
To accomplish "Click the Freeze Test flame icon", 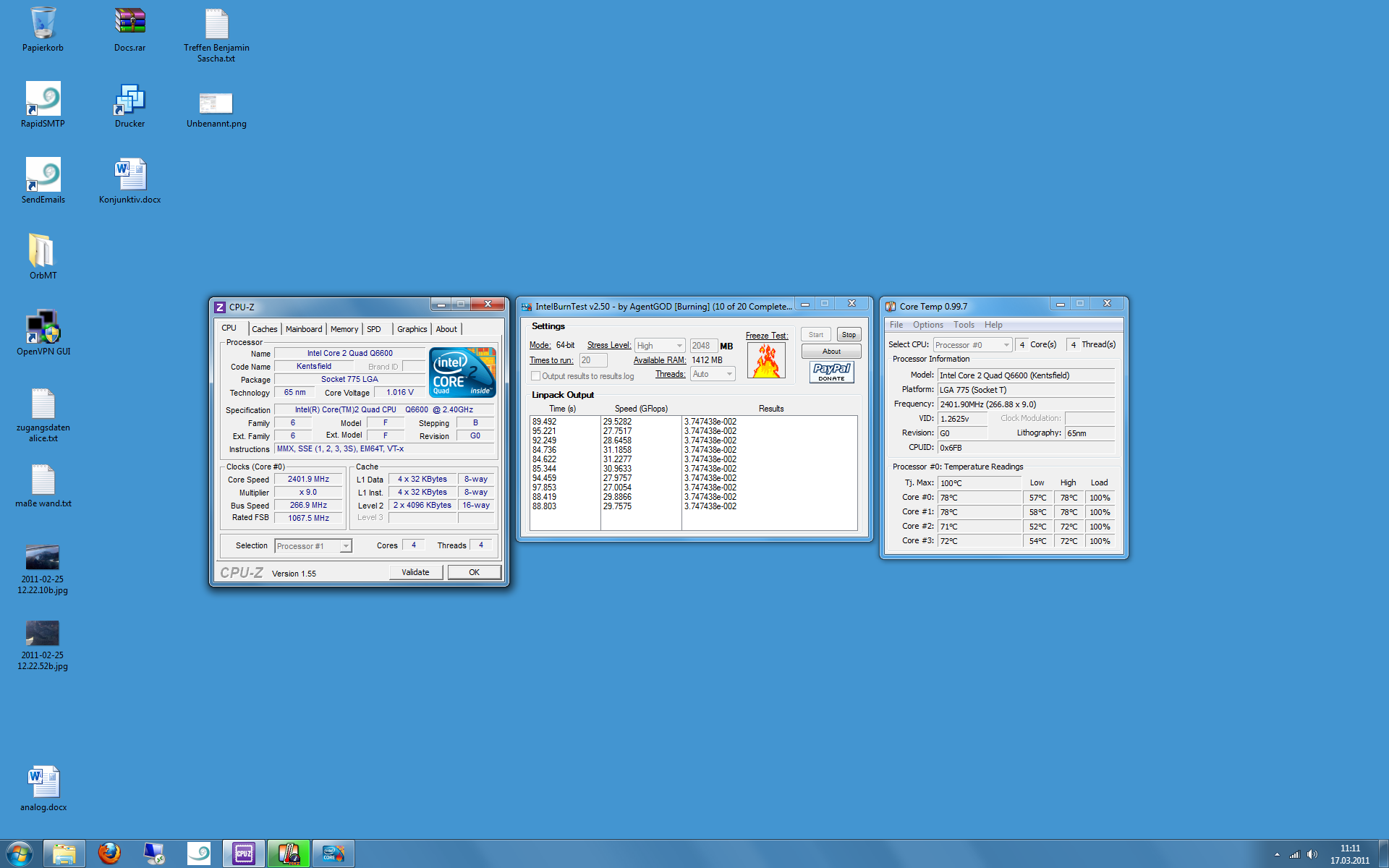I will [766, 359].
